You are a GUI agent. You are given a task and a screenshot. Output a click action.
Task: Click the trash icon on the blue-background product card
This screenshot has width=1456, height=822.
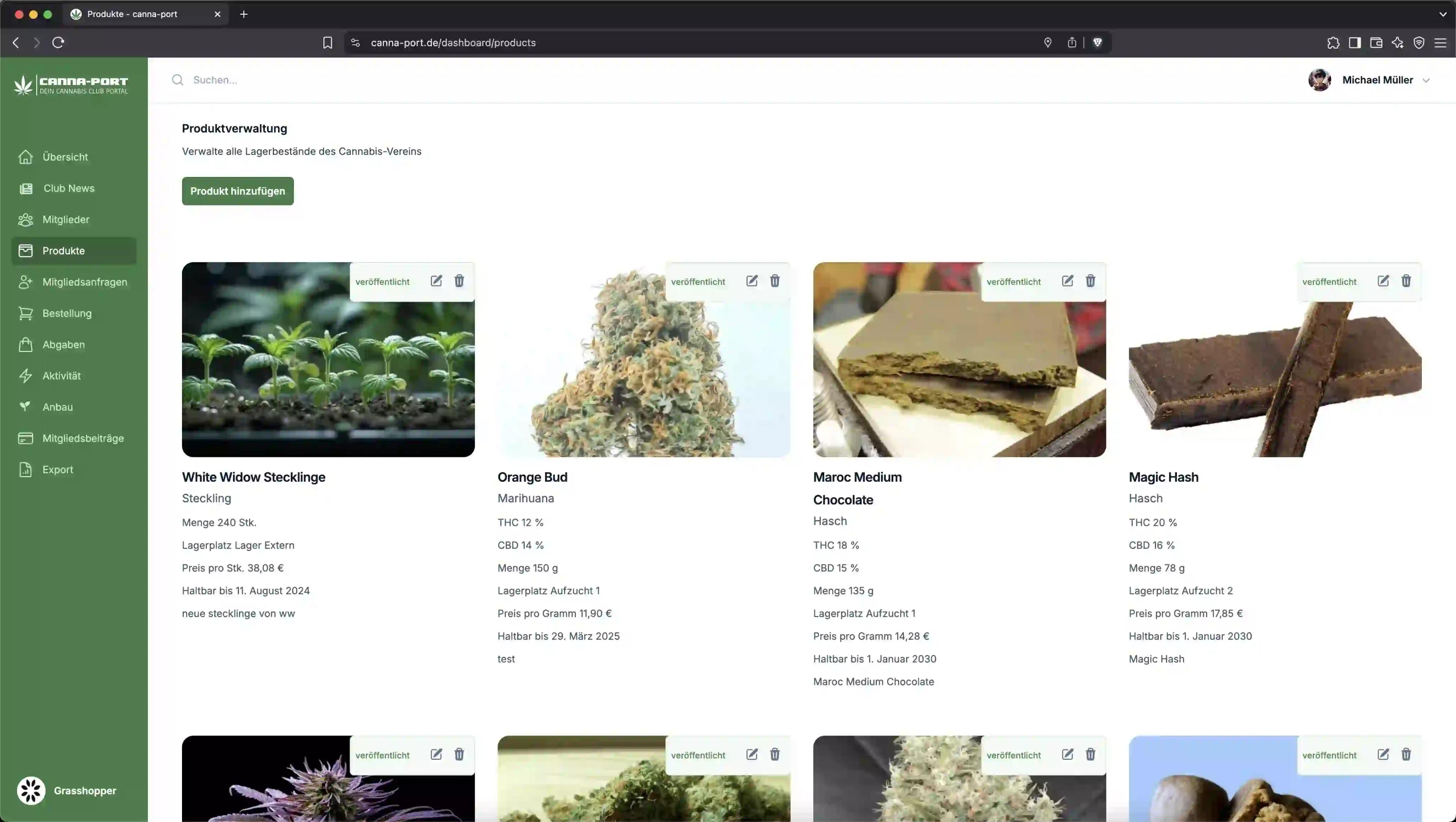coord(1406,754)
